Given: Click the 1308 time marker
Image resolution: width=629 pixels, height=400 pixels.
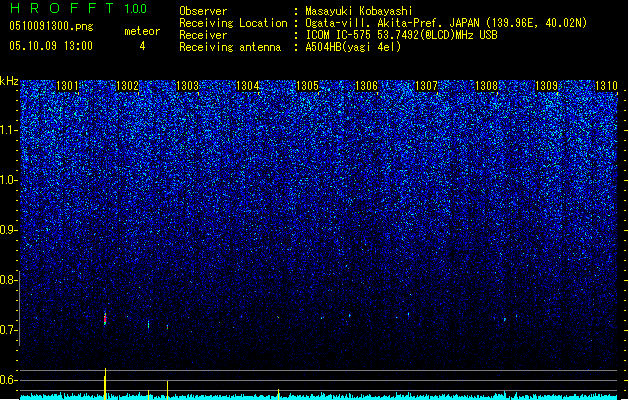Looking at the screenshot, I should (x=486, y=86).
